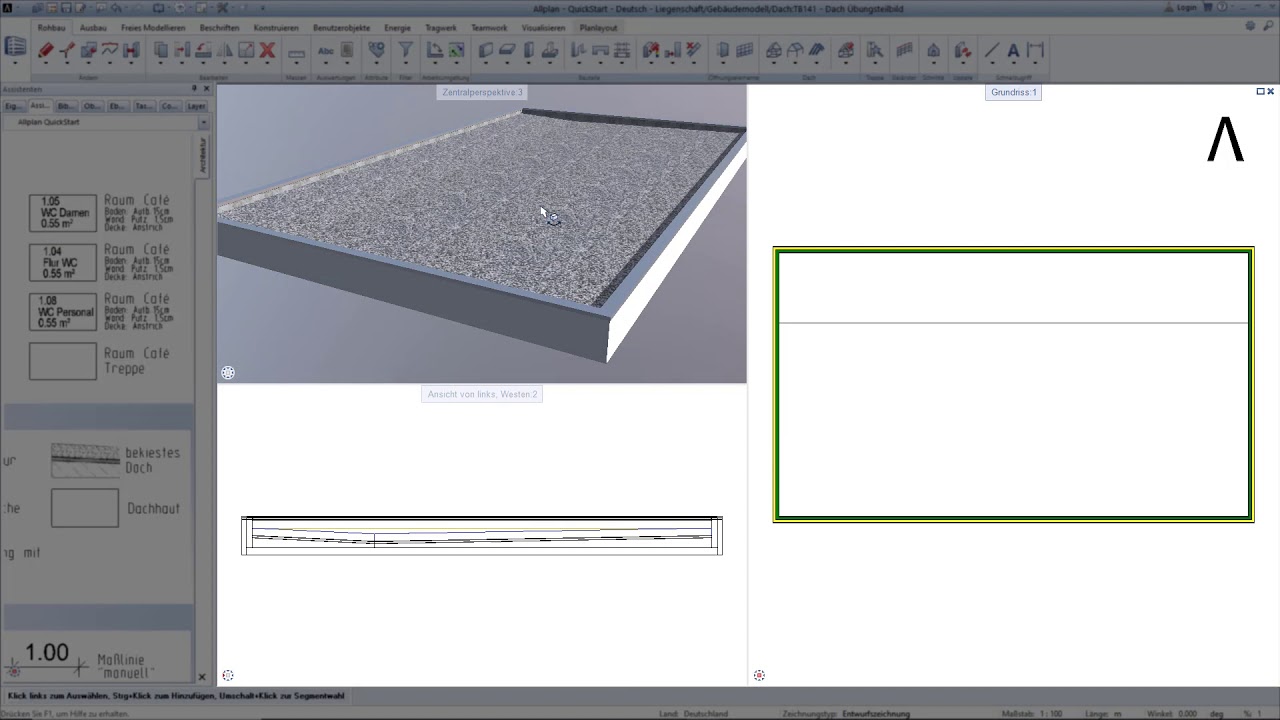
Task: Click the Grundriss:1 viewport label
Action: (x=1014, y=92)
